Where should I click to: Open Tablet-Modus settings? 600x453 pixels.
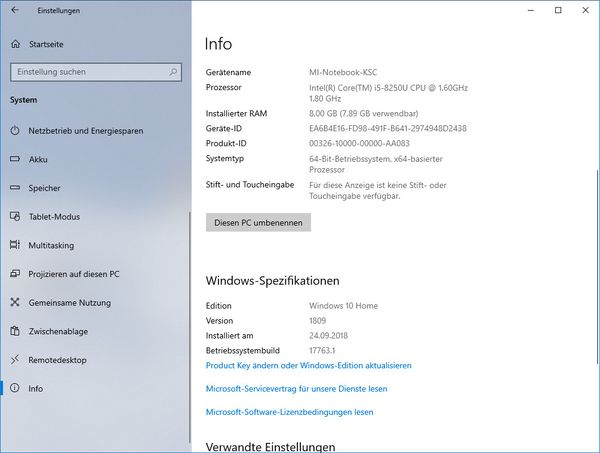pos(95,217)
